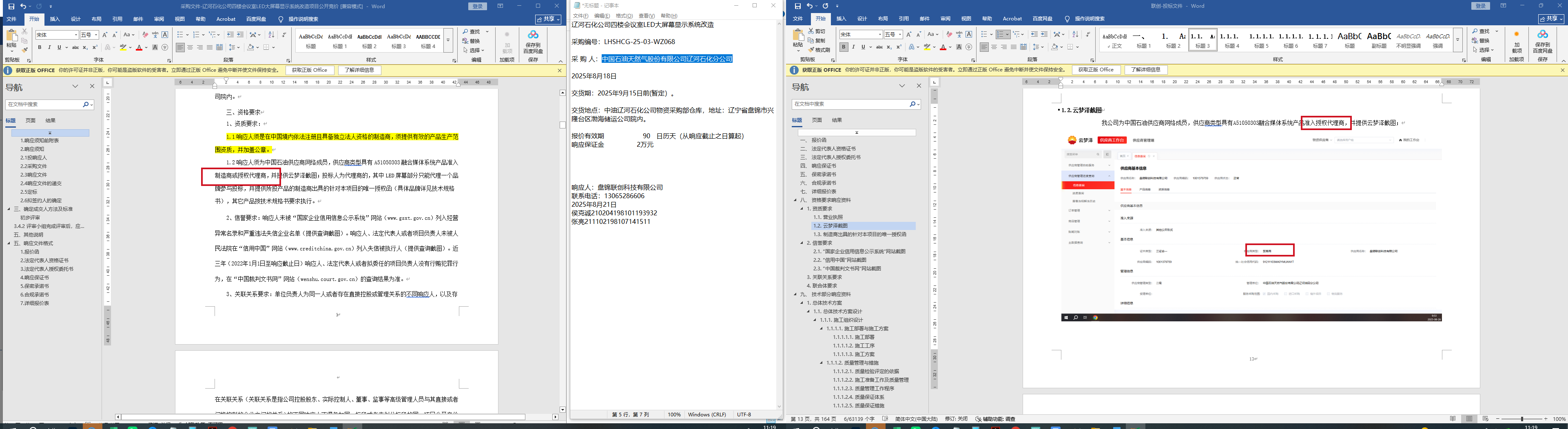The height and width of the screenshot is (429, 1568).
Task: Toggle superscript in the 采购文件 Word ribbon
Action: 94,47
